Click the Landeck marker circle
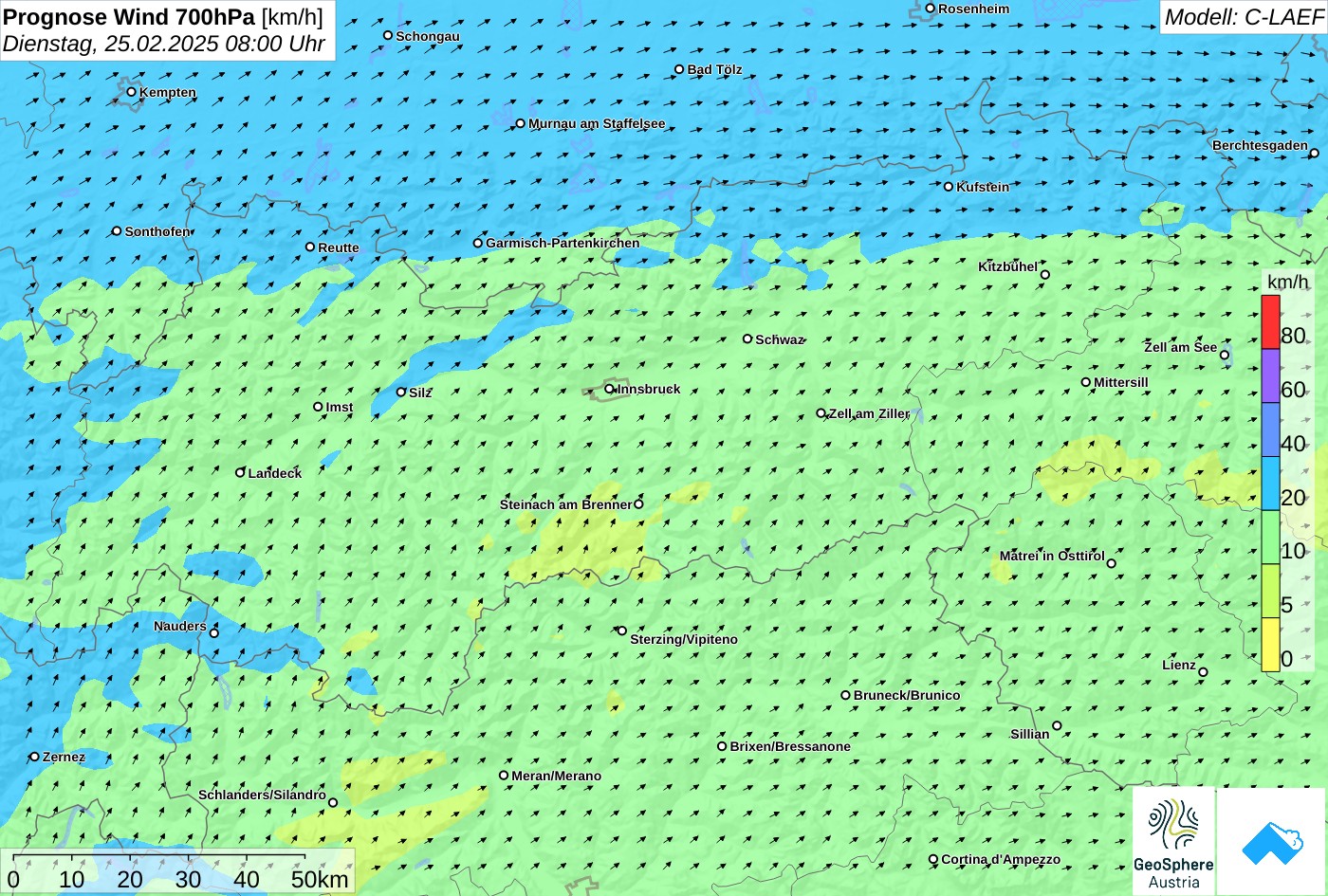 pyautogui.click(x=240, y=472)
